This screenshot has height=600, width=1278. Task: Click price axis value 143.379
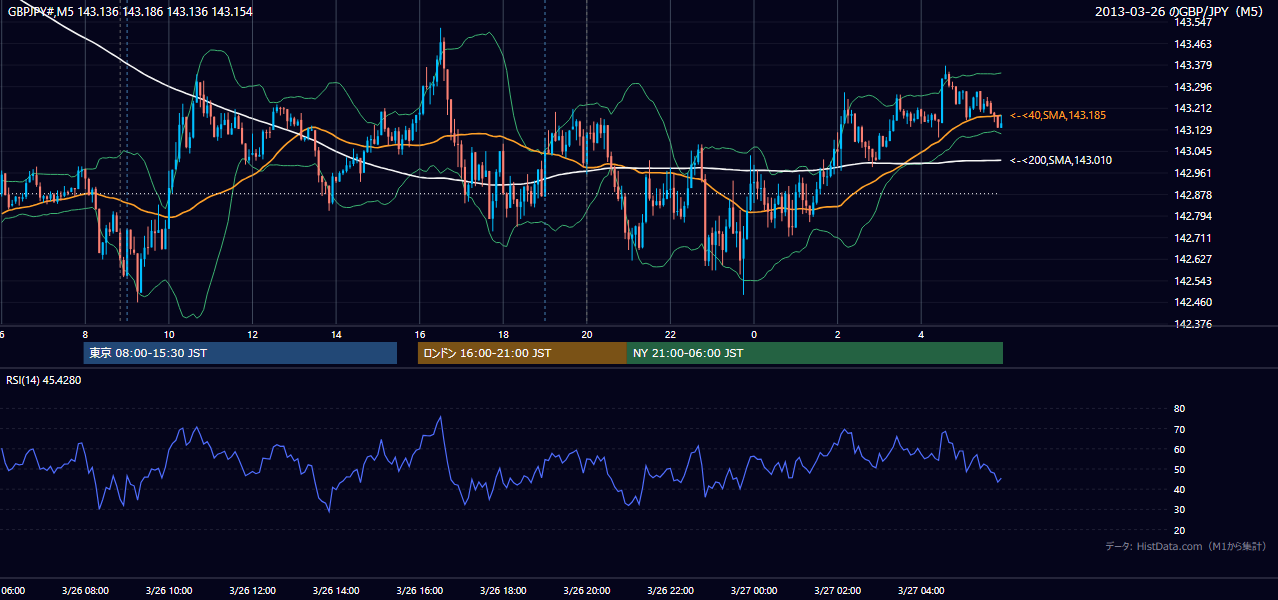[x=1193, y=65]
